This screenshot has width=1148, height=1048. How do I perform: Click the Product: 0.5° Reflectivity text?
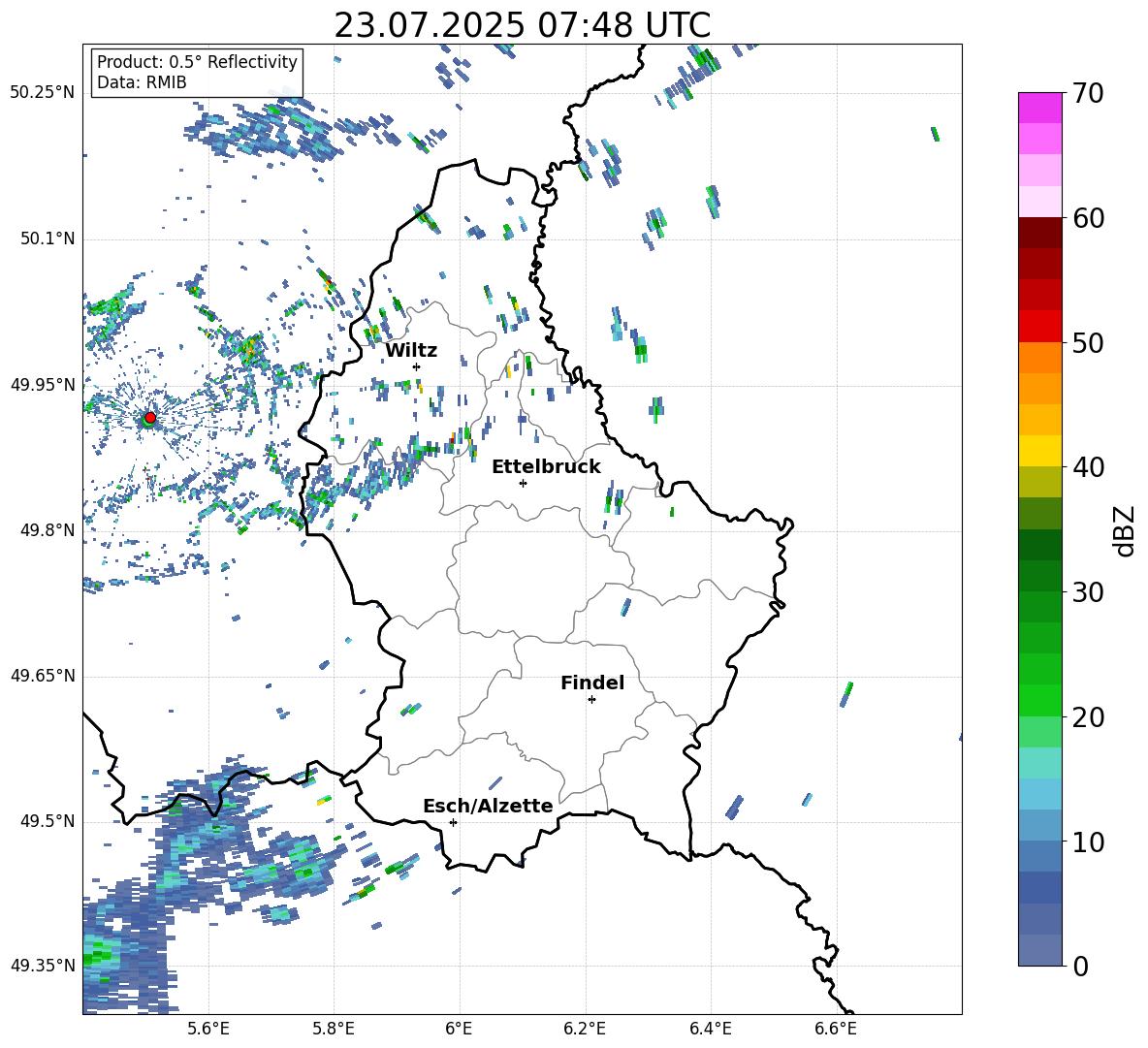click(197, 62)
